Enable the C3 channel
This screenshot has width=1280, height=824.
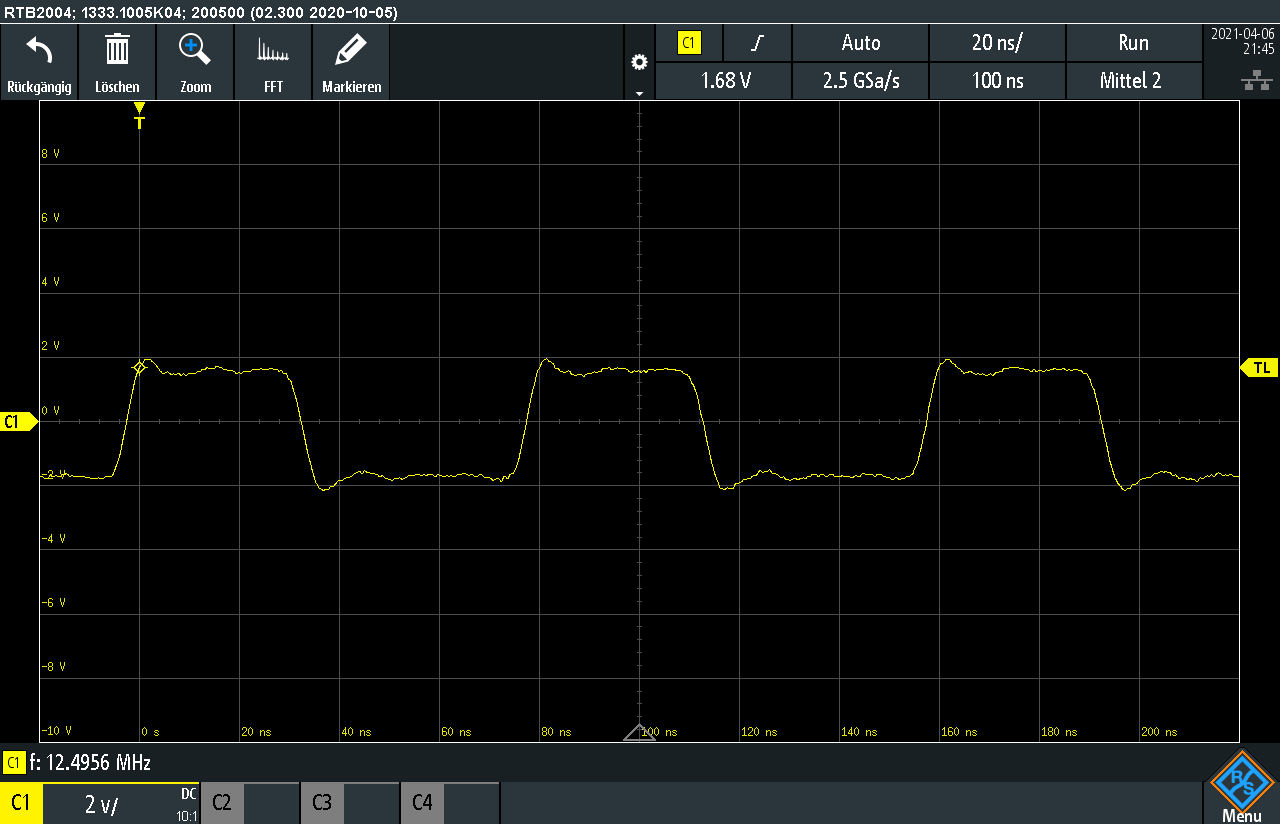click(322, 803)
